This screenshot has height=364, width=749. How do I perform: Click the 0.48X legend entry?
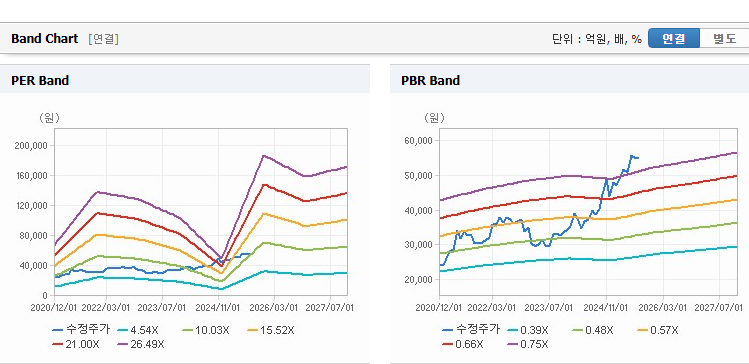coord(593,330)
